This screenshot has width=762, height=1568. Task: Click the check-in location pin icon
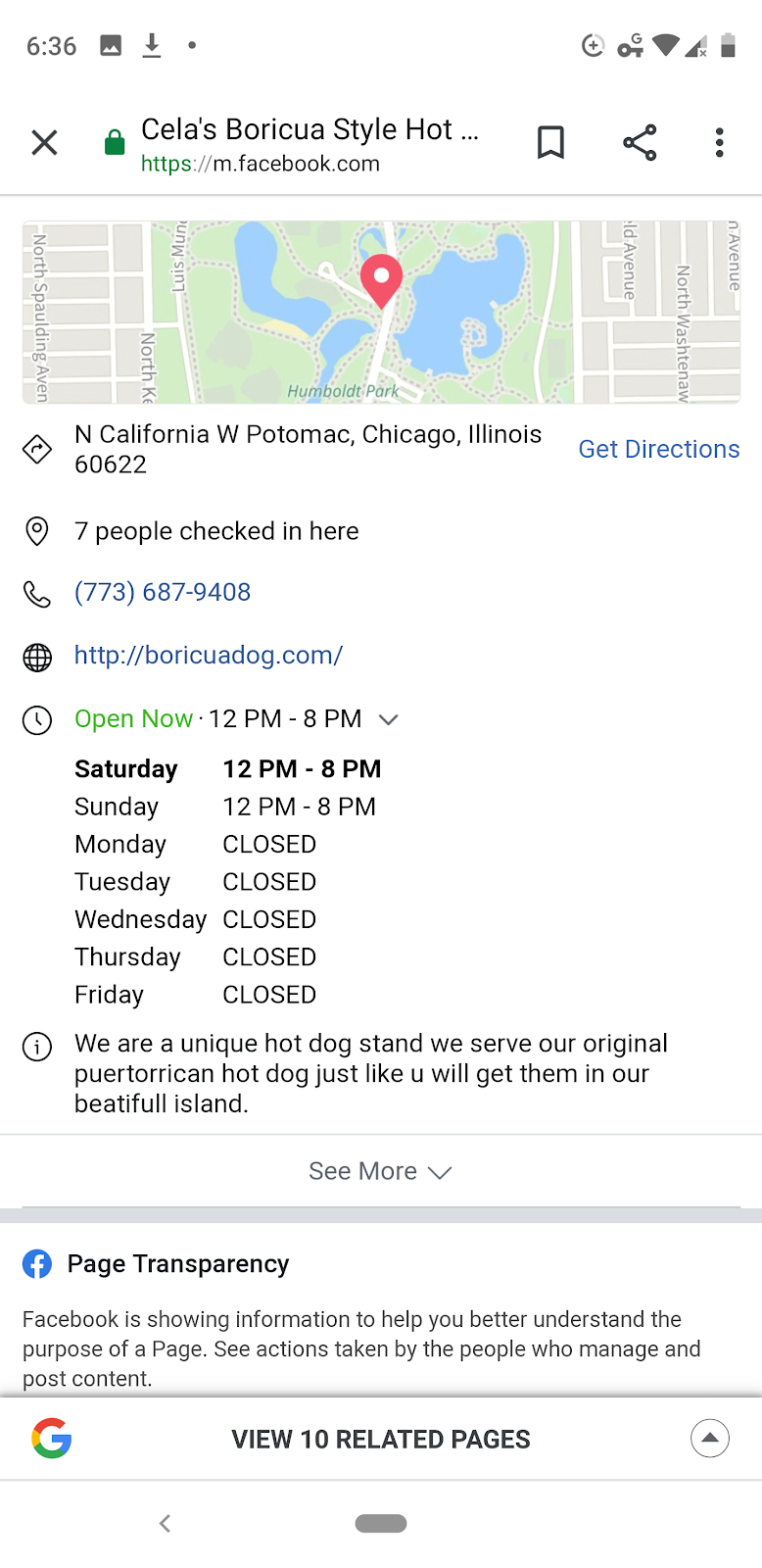point(36,530)
